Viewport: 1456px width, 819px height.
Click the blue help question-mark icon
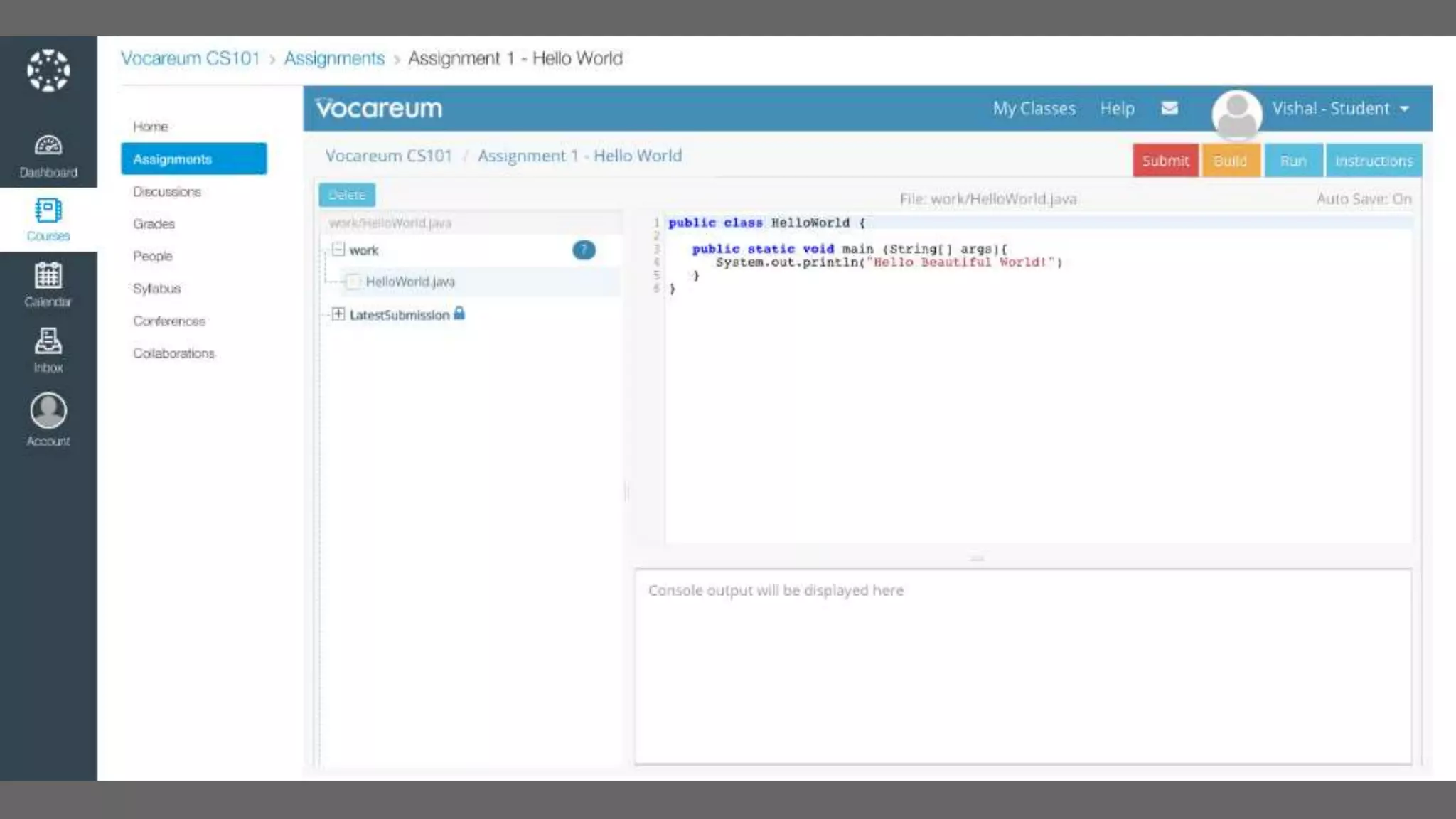coord(584,250)
